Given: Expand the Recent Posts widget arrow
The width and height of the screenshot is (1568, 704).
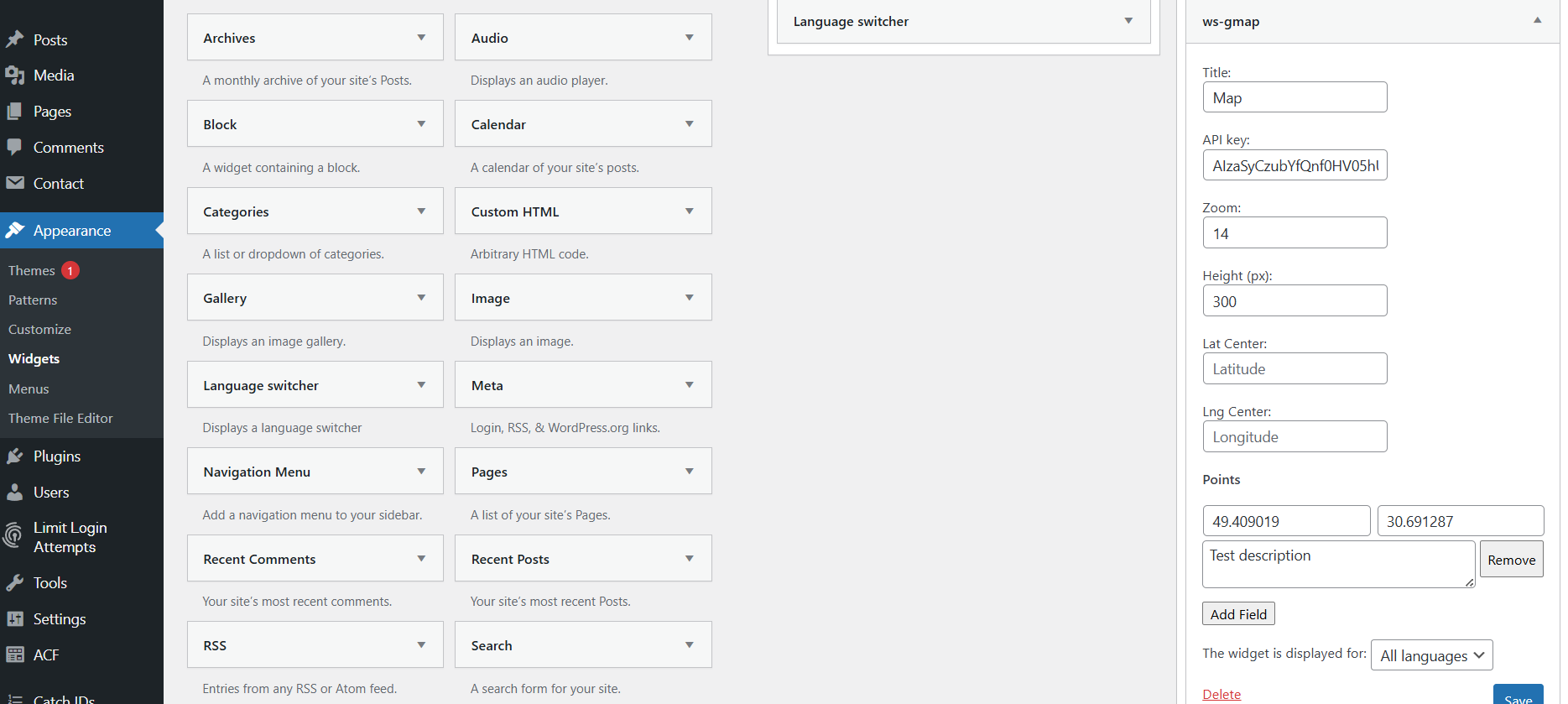Looking at the screenshot, I should tap(690, 559).
